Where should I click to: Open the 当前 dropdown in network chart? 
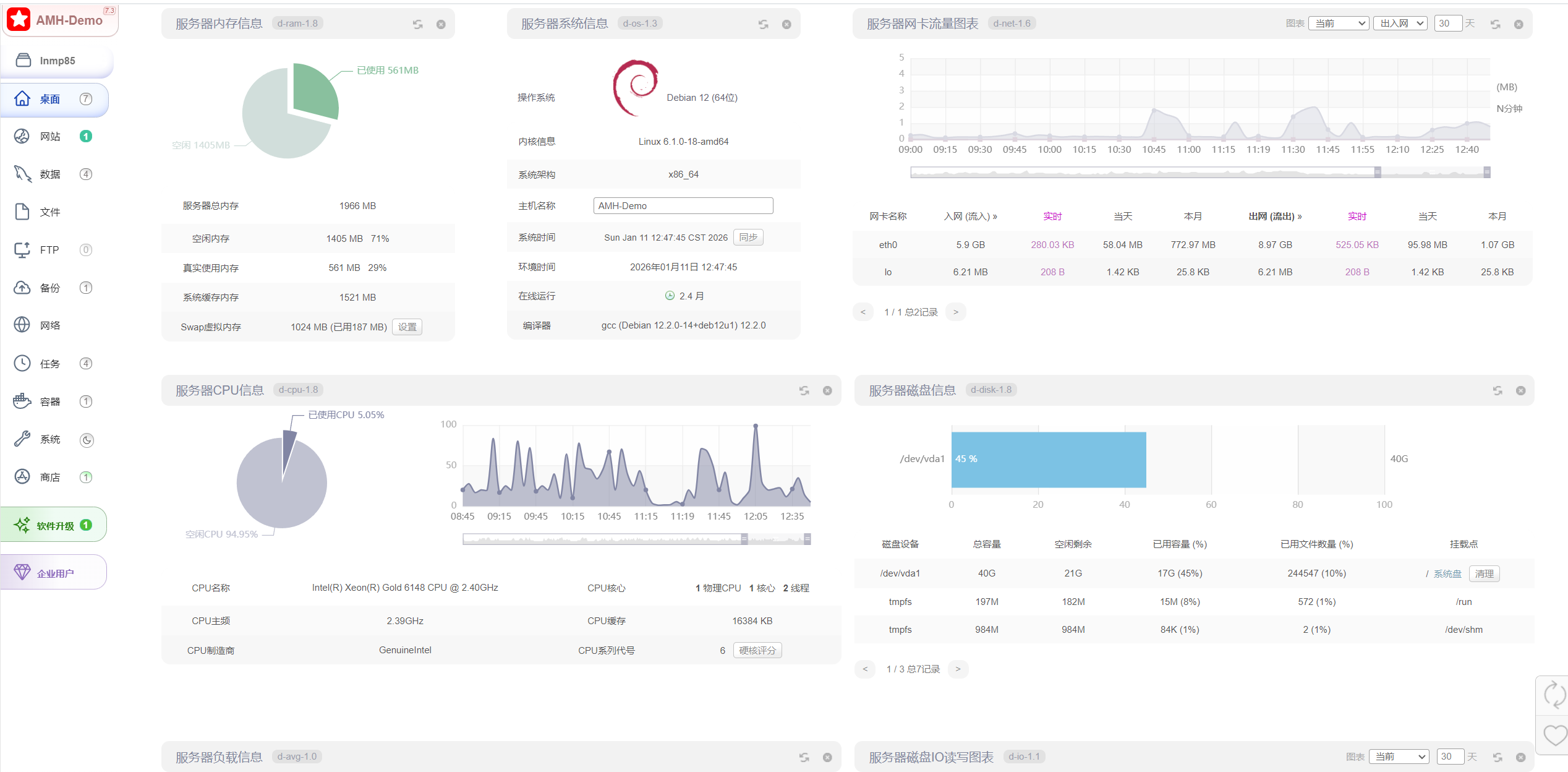pyautogui.click(x=1339, y=24)
